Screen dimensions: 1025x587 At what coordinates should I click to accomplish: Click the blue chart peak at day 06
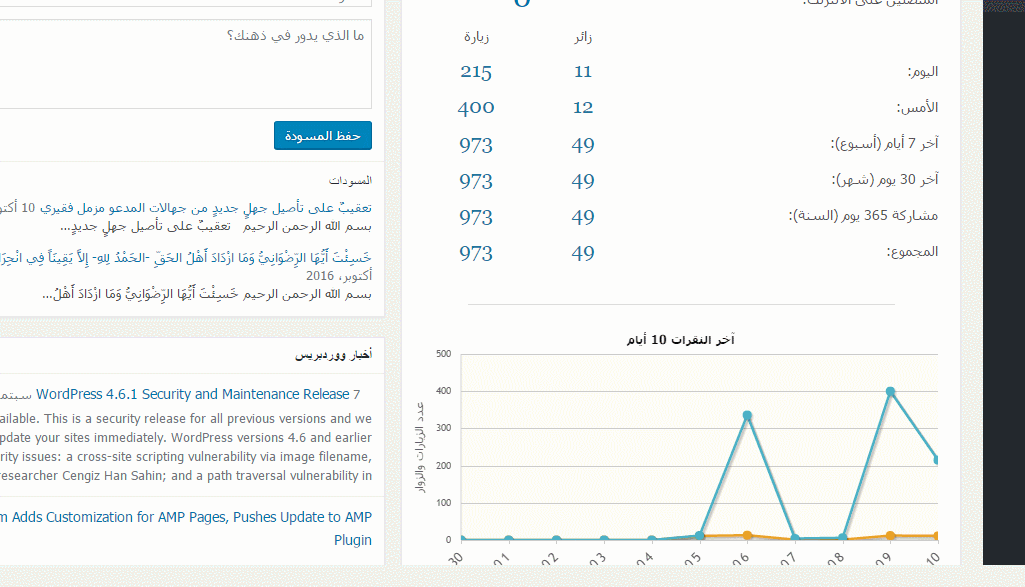(x=747, y=415)
